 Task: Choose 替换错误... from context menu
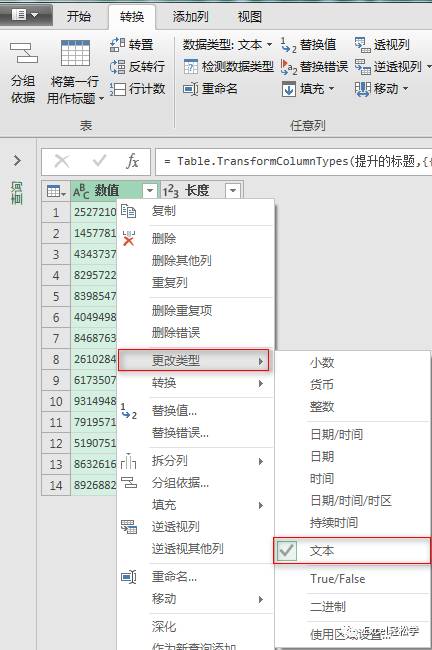tap(180, 433)
